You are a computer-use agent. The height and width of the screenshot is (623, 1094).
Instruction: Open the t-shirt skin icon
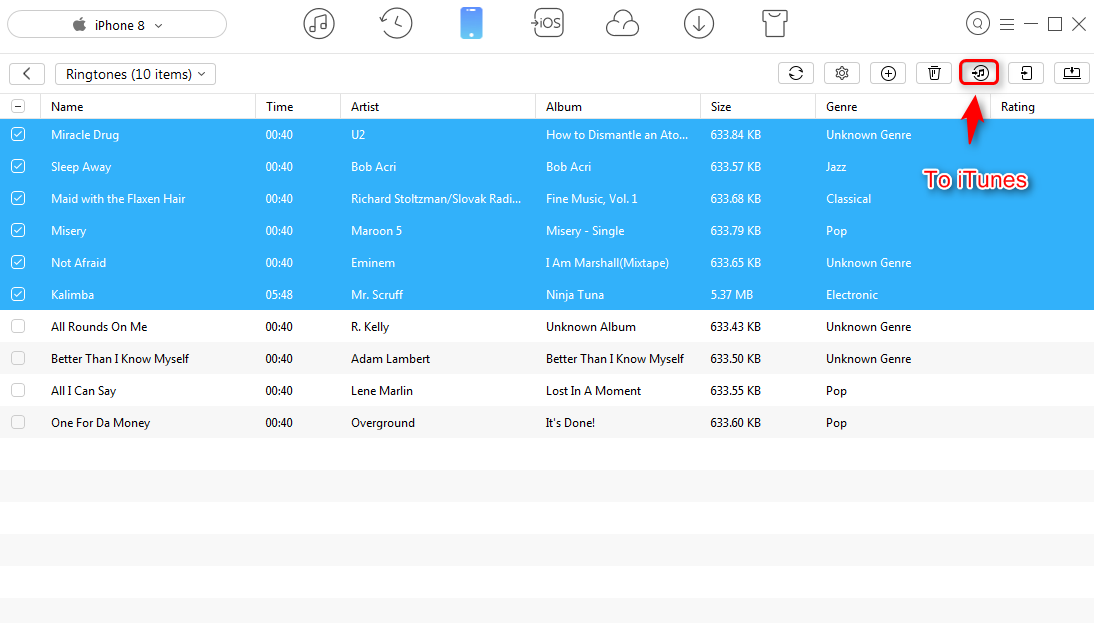(x=774, y=24)
